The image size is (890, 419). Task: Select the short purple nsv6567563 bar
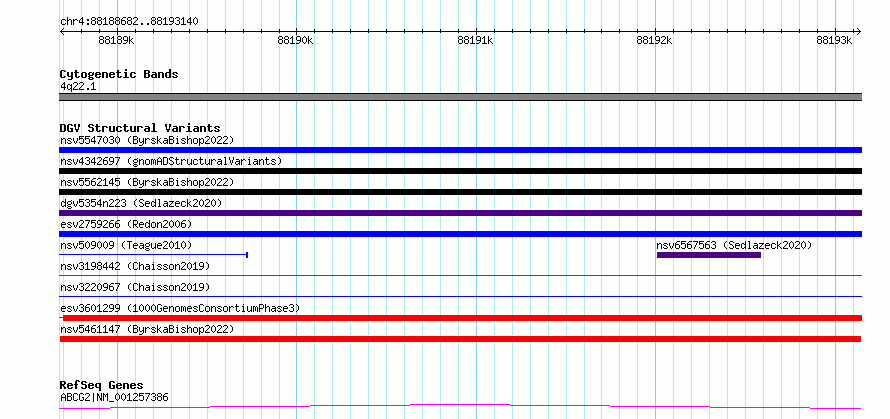tap(709, 255)
